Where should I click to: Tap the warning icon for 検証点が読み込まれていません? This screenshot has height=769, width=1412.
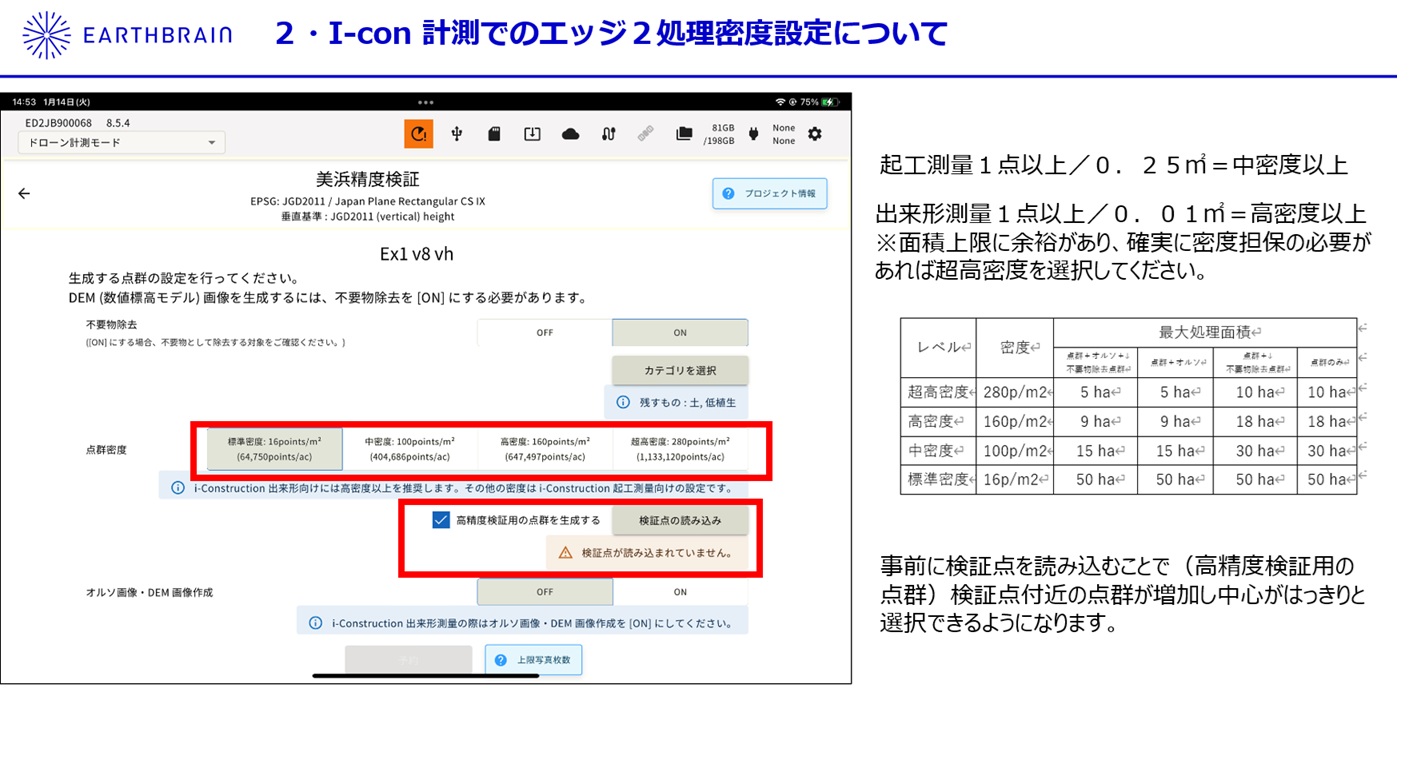tap(565, 552)
